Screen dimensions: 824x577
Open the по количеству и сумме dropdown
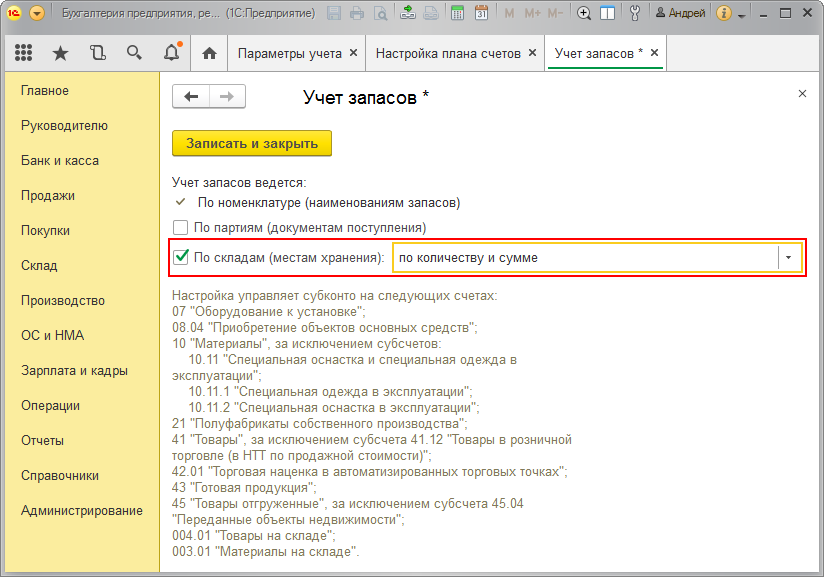pyautogui.click(x=791, y=257)
